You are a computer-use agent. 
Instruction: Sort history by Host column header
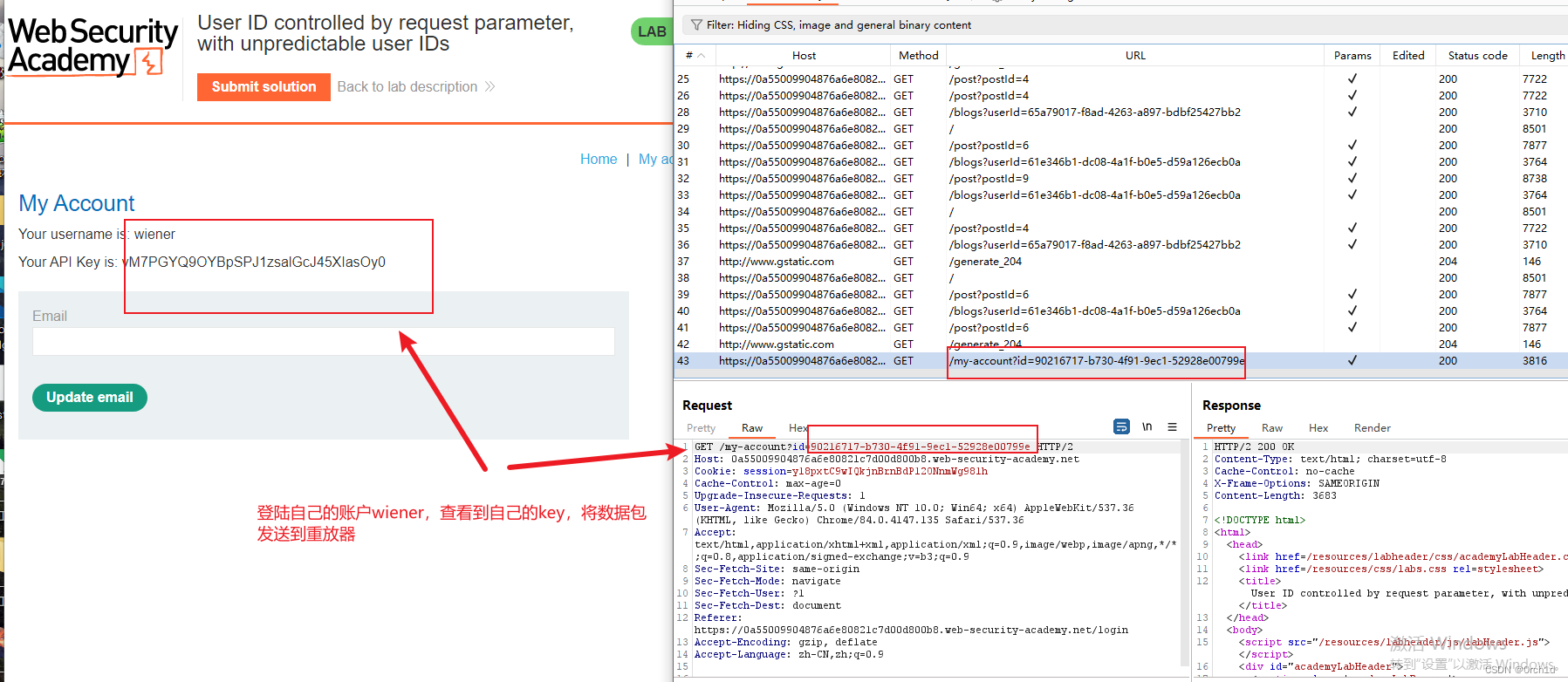(x=804, y=55)
